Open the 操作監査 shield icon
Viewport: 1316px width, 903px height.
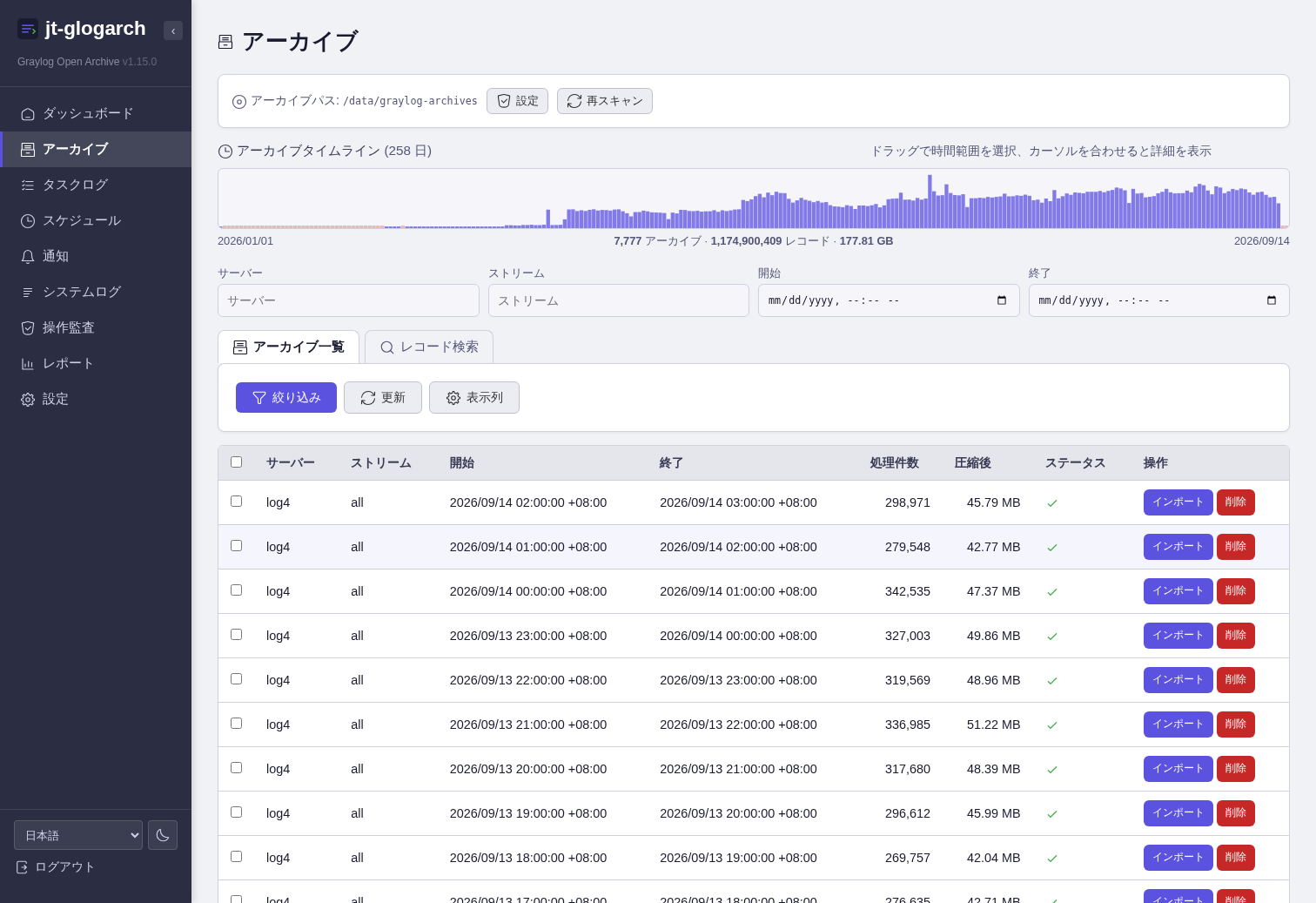(x=28, y=328)
